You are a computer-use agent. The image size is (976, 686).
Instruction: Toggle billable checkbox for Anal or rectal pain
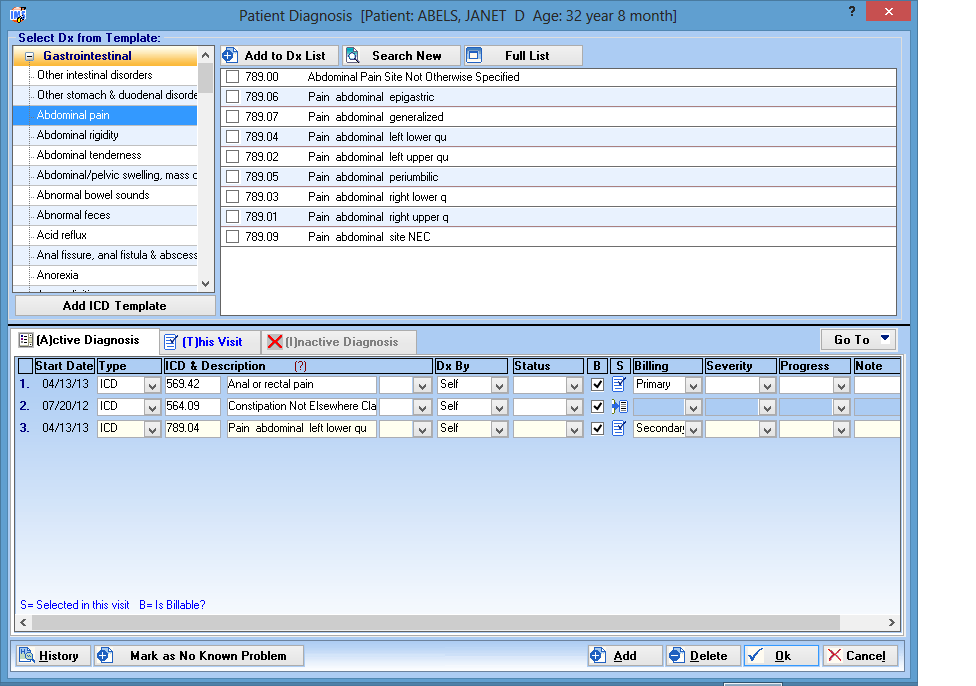click(x=598, y=384)
